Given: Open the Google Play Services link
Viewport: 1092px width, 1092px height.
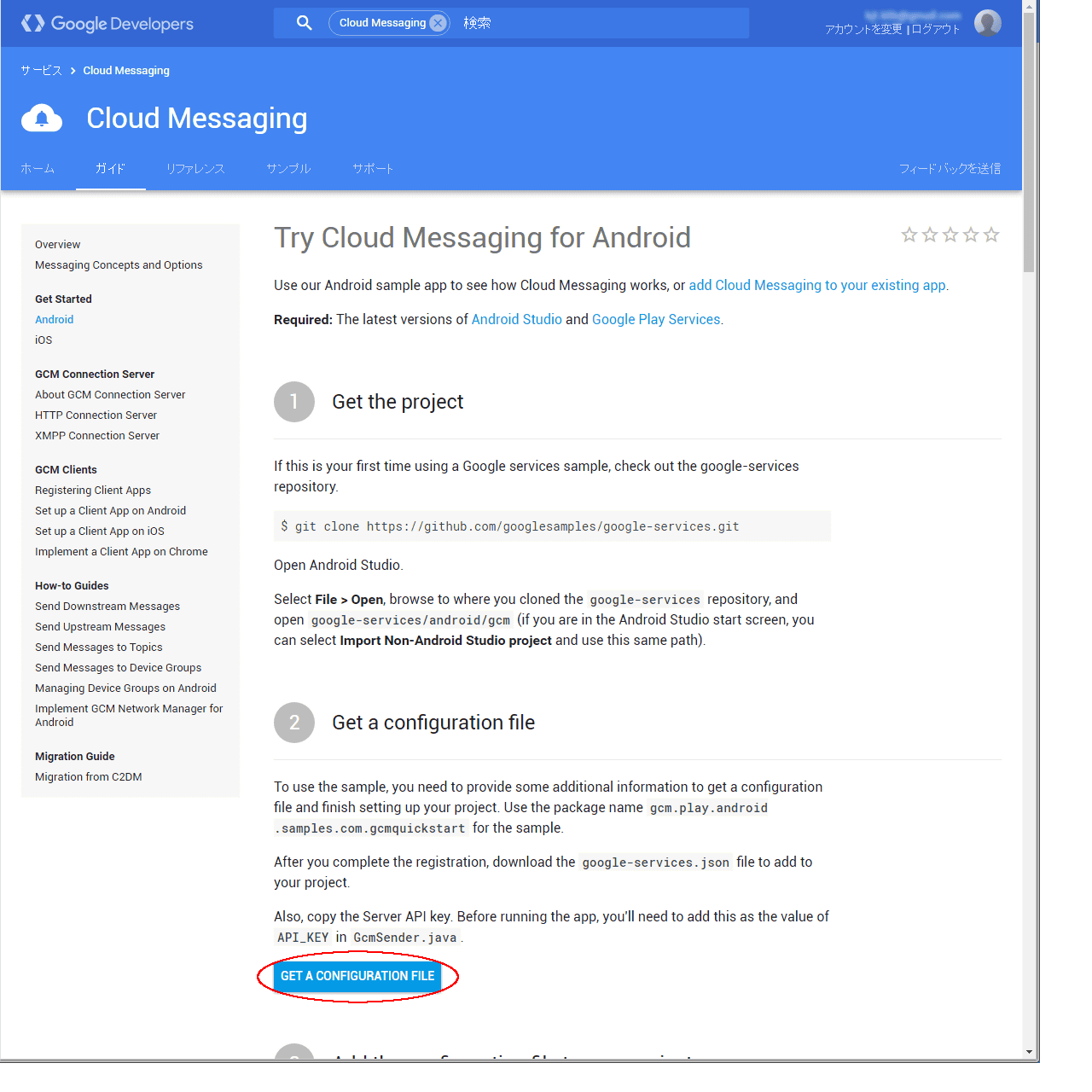Looking at the screenshot, I should click(x=656, y=320).
